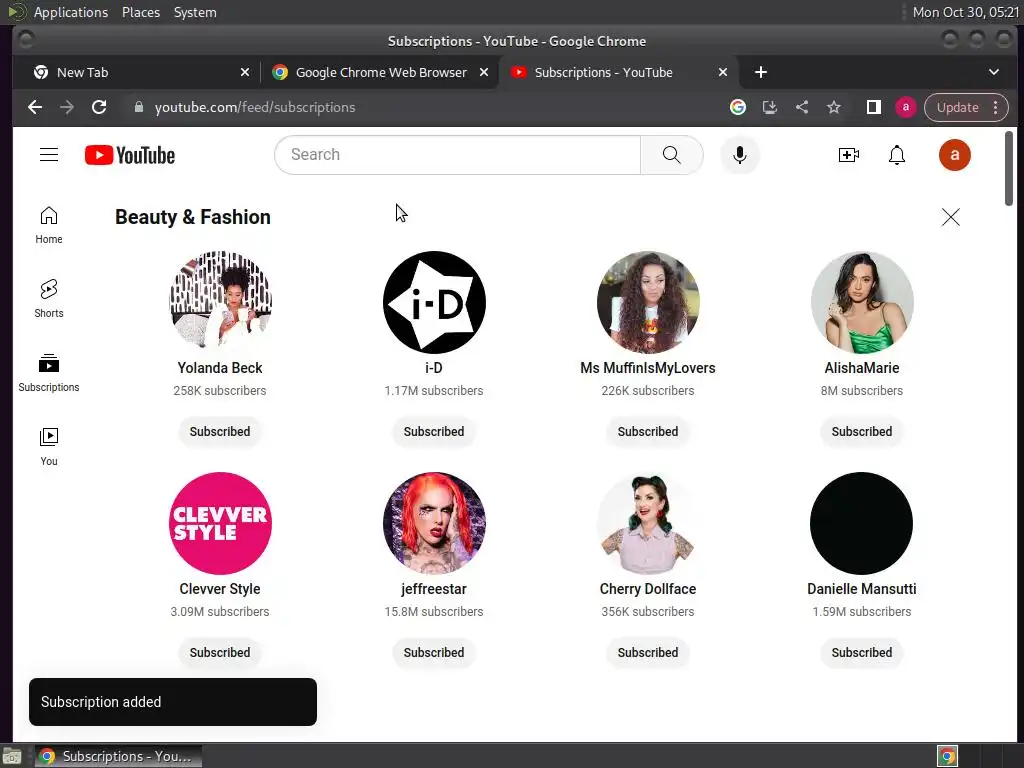Expand the tab search dropdown arrow
The width and height of the screenshot is (1024, 768).
993,72
